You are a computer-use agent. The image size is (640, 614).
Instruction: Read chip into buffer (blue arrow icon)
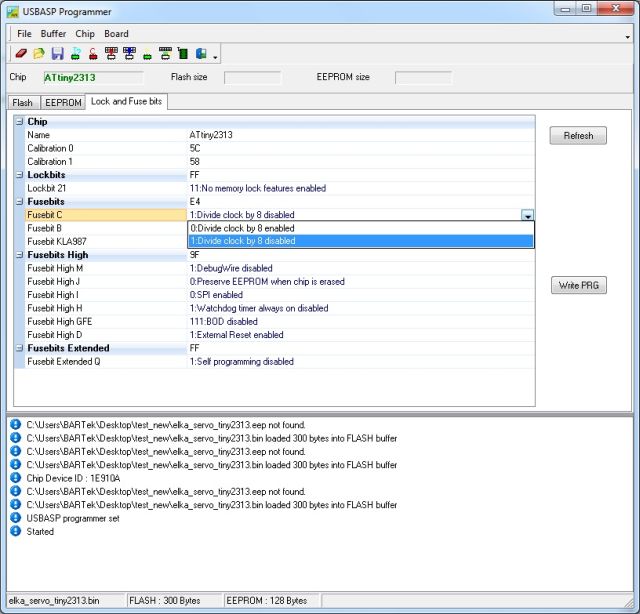pyautogui.click(x=129, y=54)
